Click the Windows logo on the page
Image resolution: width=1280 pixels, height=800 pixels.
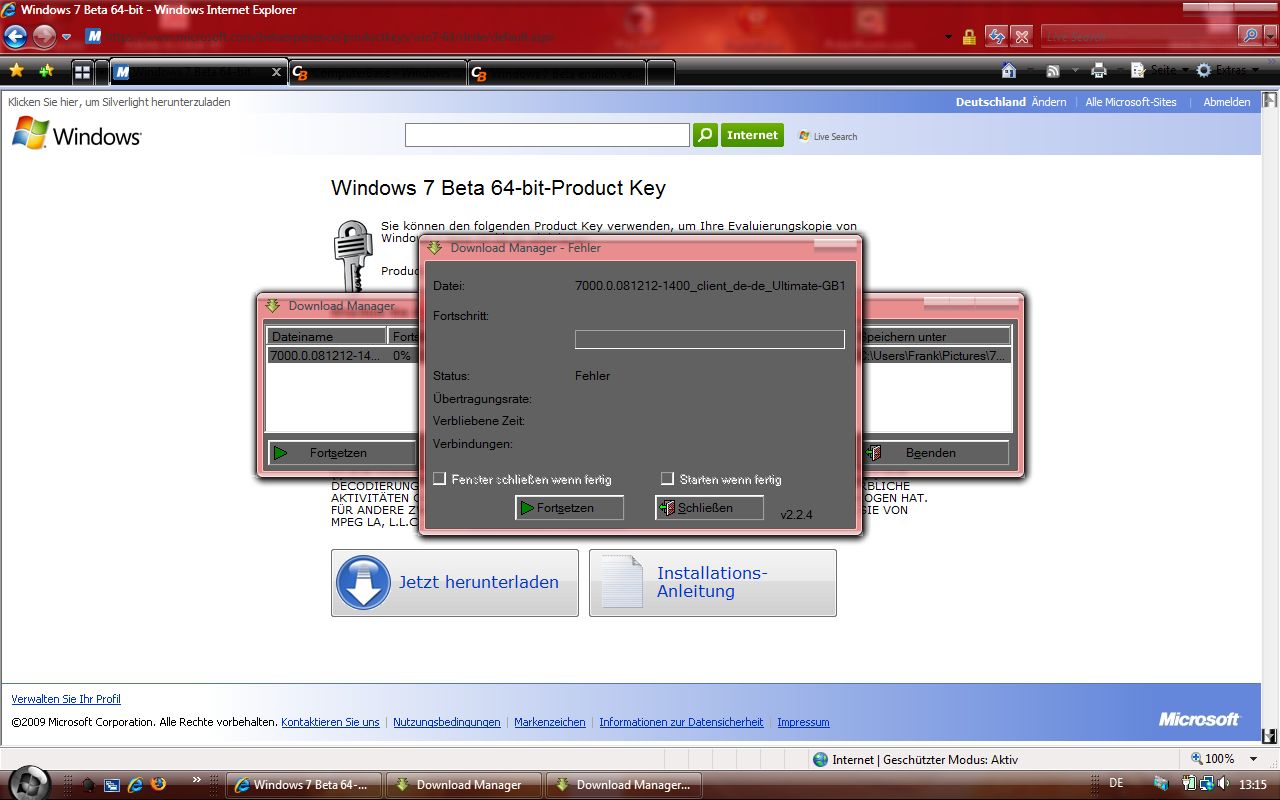click(x=77, y=134)
